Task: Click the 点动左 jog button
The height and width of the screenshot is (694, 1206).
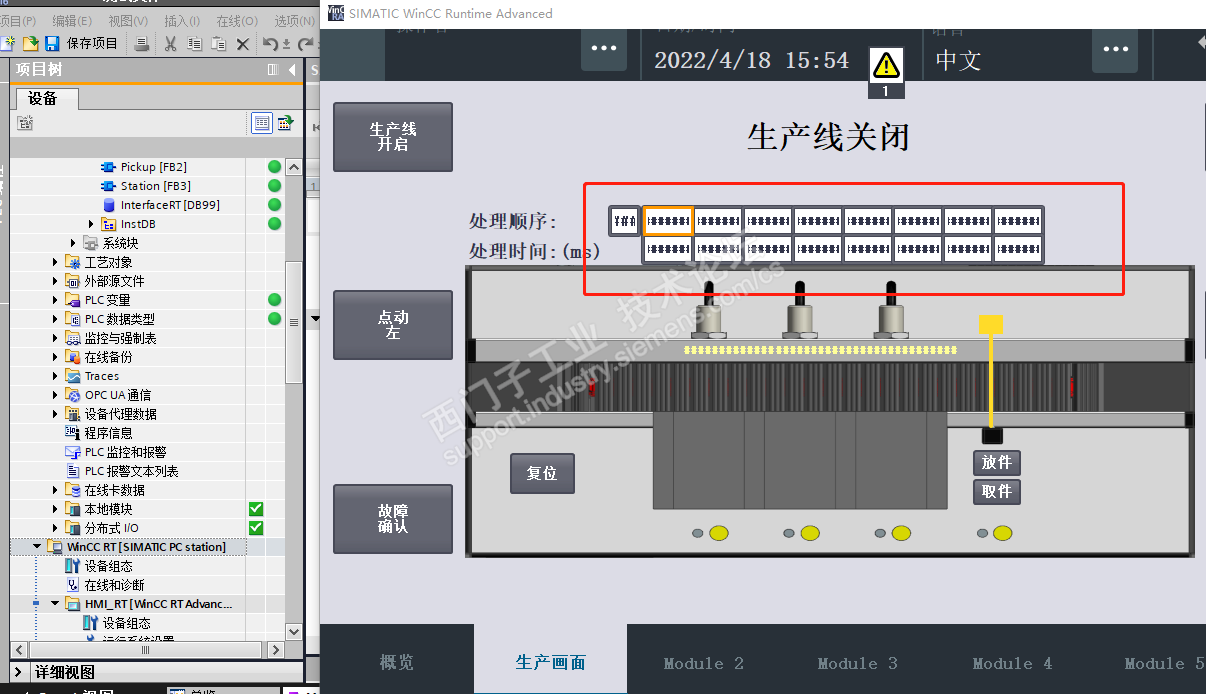Action: 393,325
